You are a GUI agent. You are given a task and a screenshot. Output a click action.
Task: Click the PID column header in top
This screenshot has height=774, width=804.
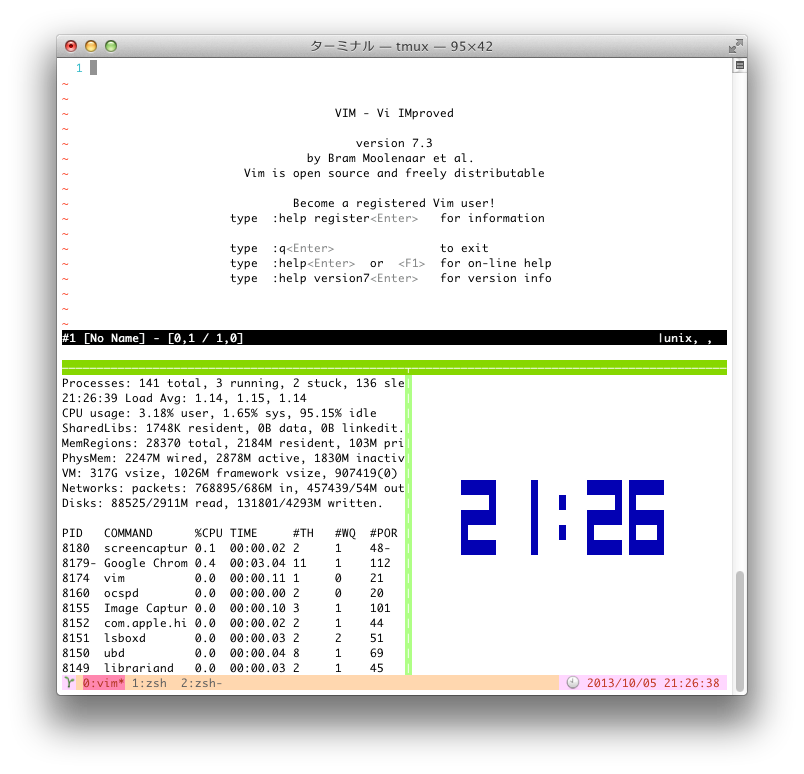72,533
